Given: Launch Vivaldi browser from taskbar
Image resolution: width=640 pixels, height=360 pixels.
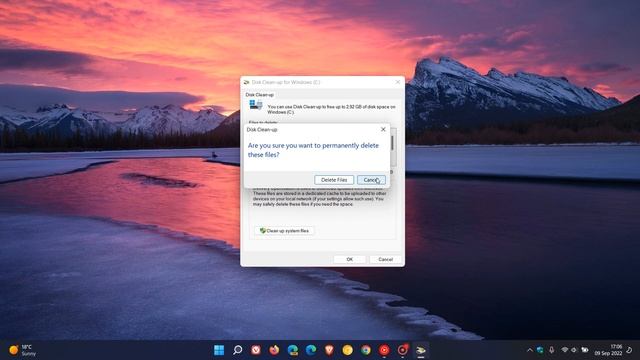Looking at the screenshot, I should (256, 350).
